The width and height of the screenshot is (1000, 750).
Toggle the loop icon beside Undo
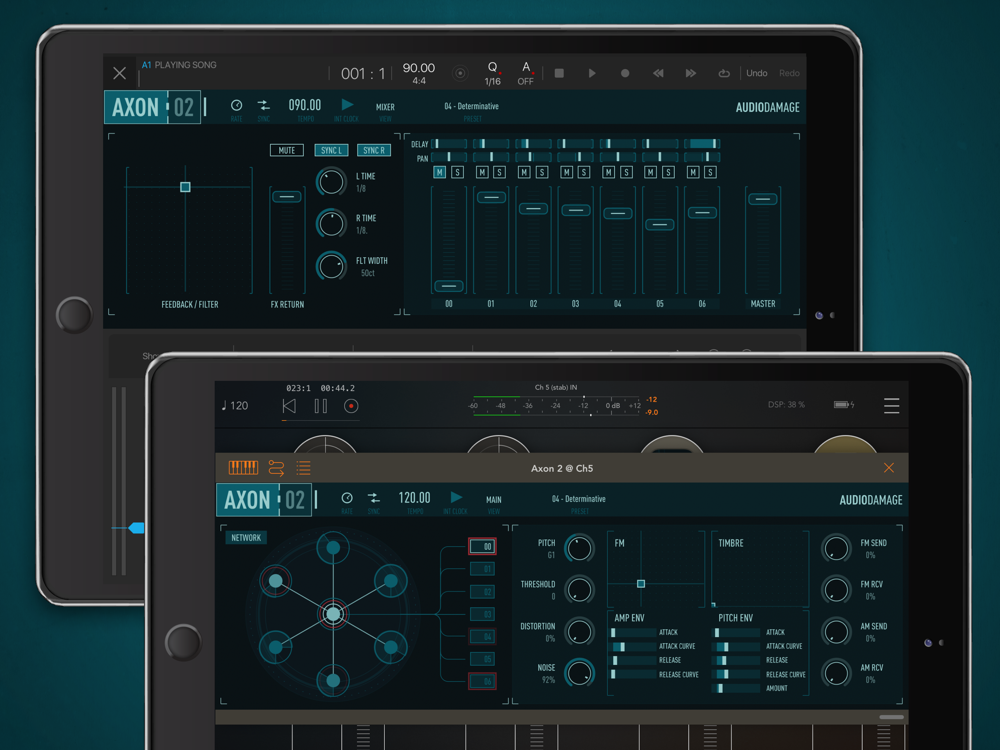point(724,73)
